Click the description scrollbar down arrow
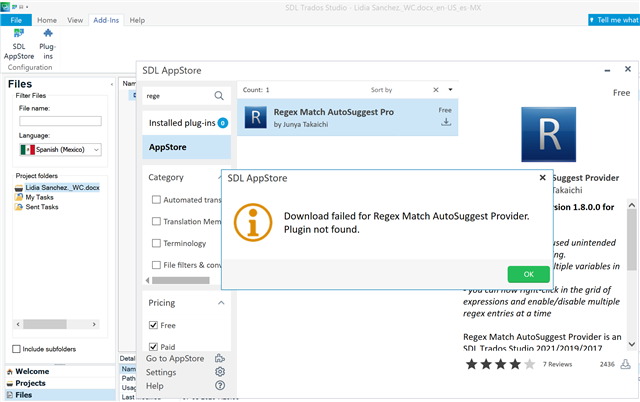 point(631,344)
